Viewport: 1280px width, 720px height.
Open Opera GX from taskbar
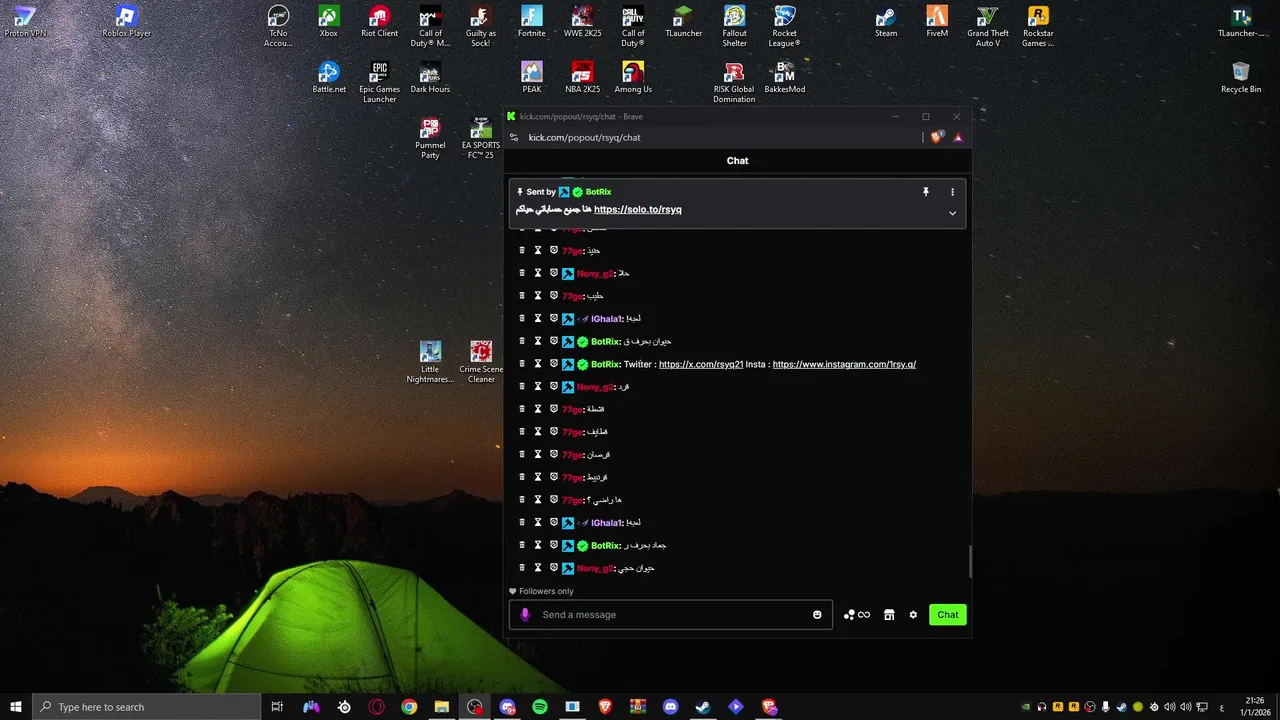pos(376,707)
